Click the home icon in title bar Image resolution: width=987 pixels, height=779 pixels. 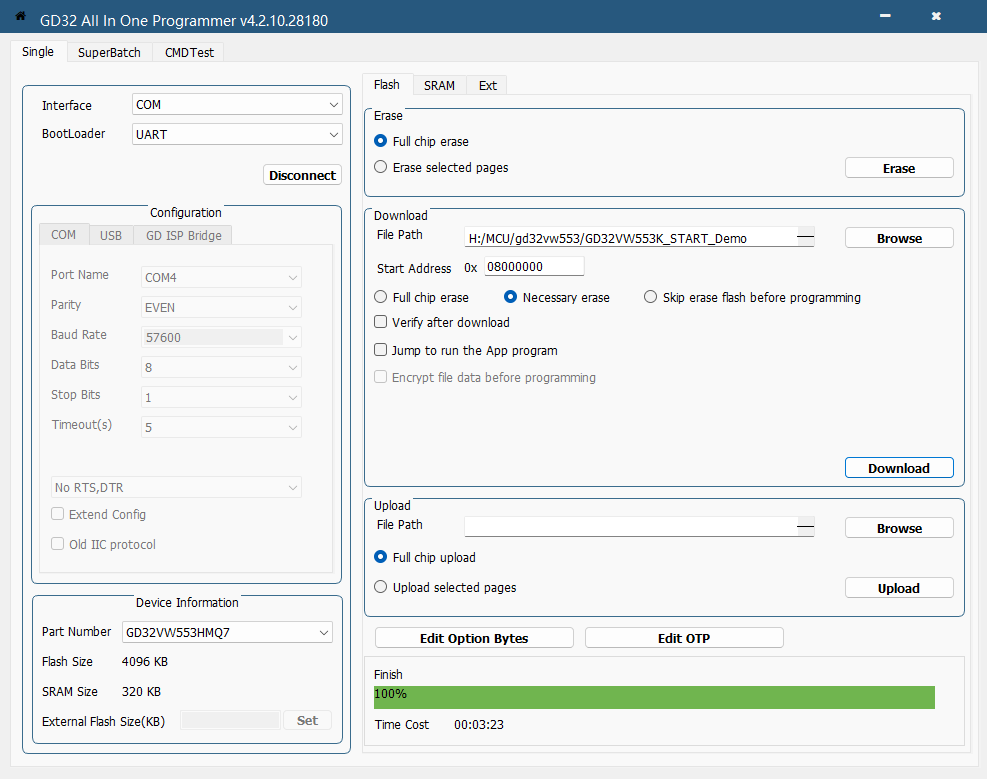point(20,17)
